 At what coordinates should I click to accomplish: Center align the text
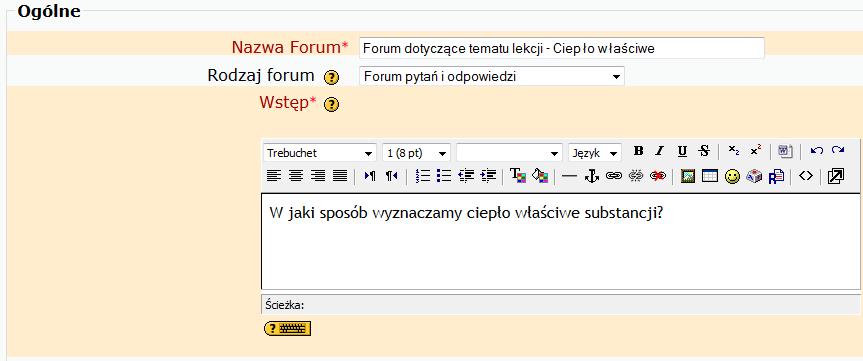pyautogui.click(x=296, y=176)
